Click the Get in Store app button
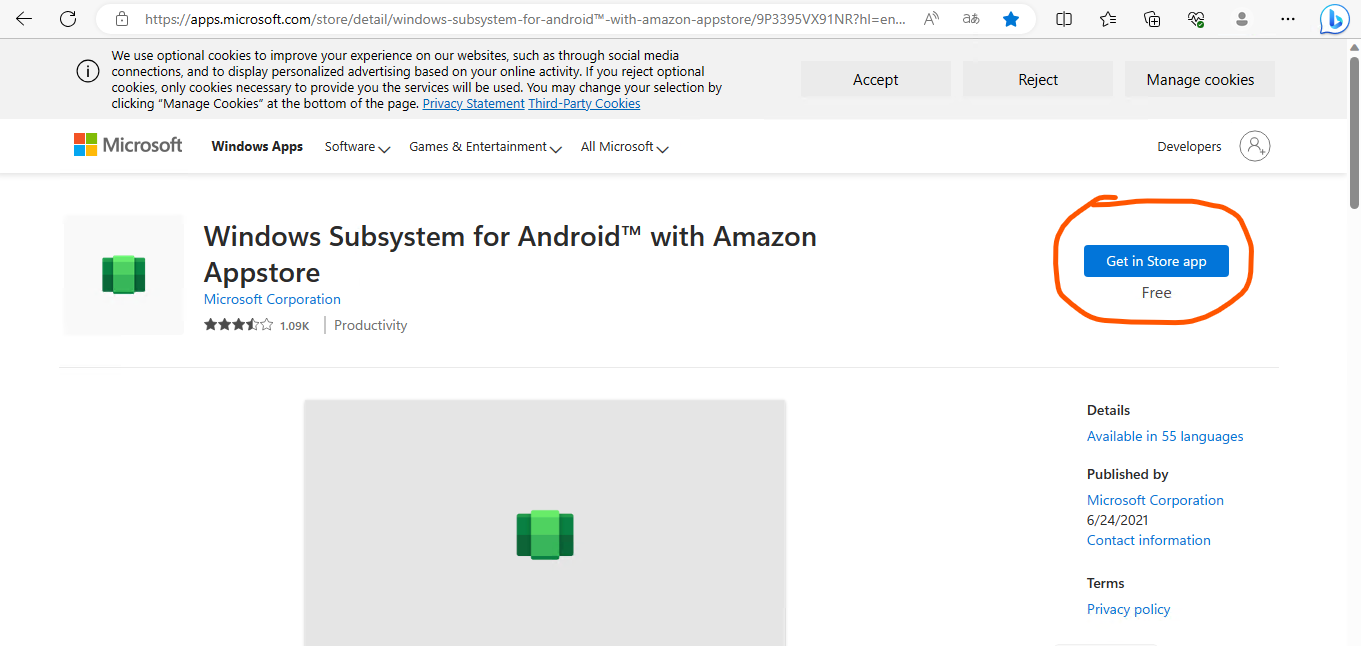 (1156, 261)
